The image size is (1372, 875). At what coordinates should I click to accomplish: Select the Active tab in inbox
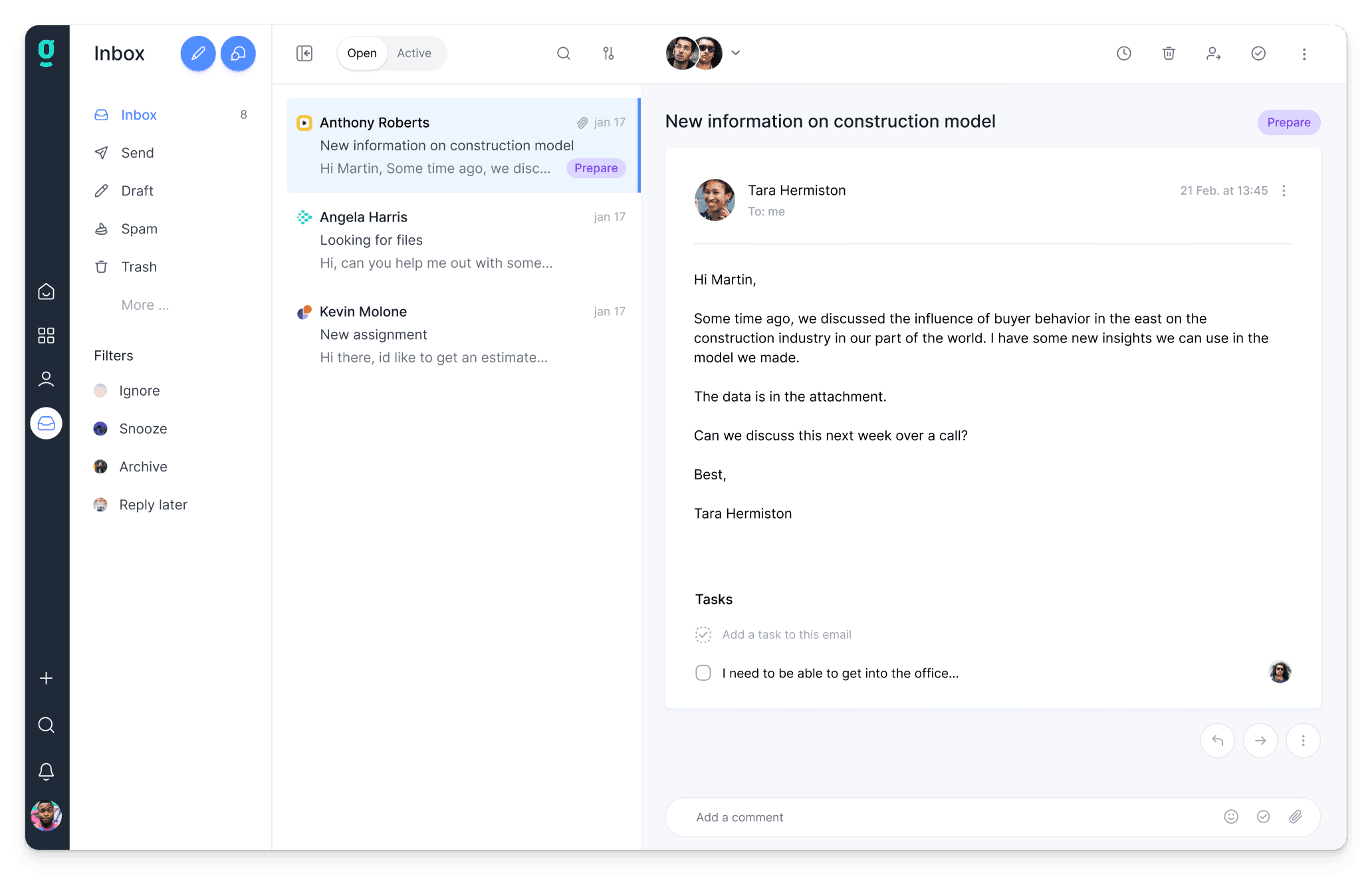click(x=413, y=53)
